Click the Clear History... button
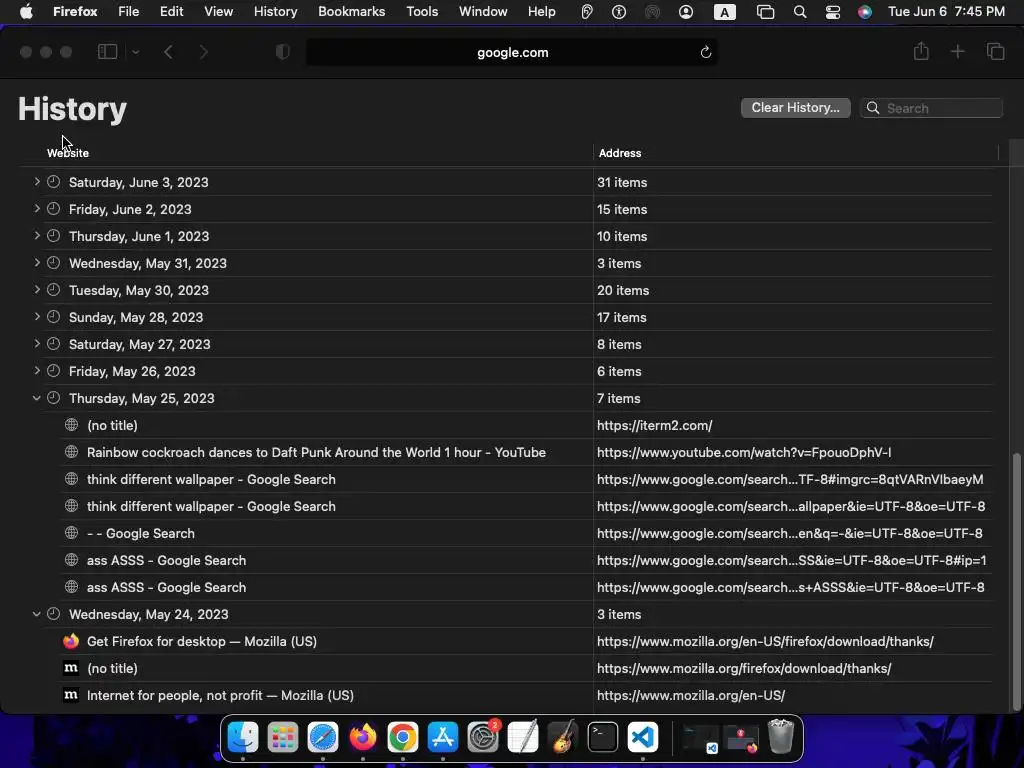 795,108
